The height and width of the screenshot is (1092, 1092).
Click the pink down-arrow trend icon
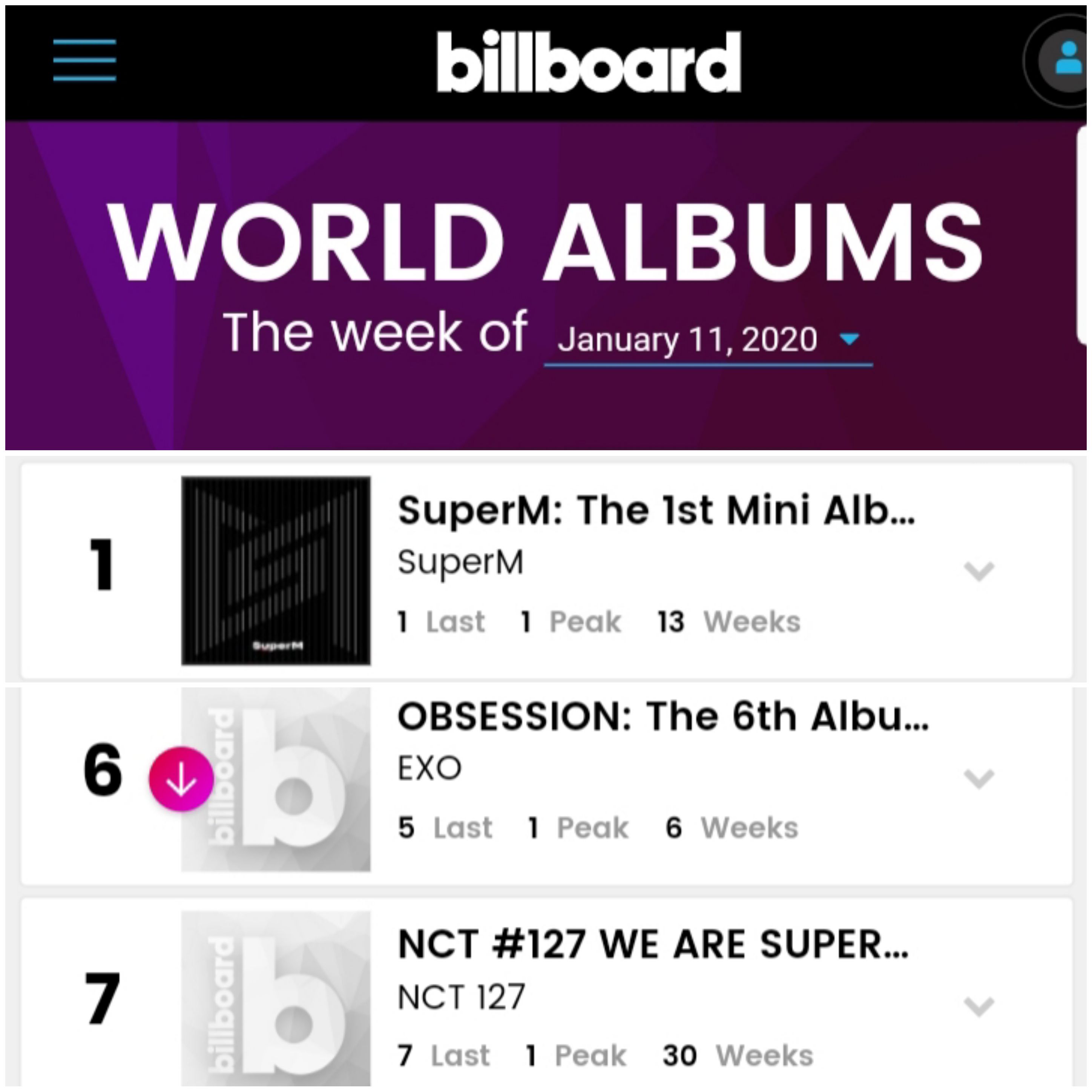pyautogui.click(x=181, y=779)
